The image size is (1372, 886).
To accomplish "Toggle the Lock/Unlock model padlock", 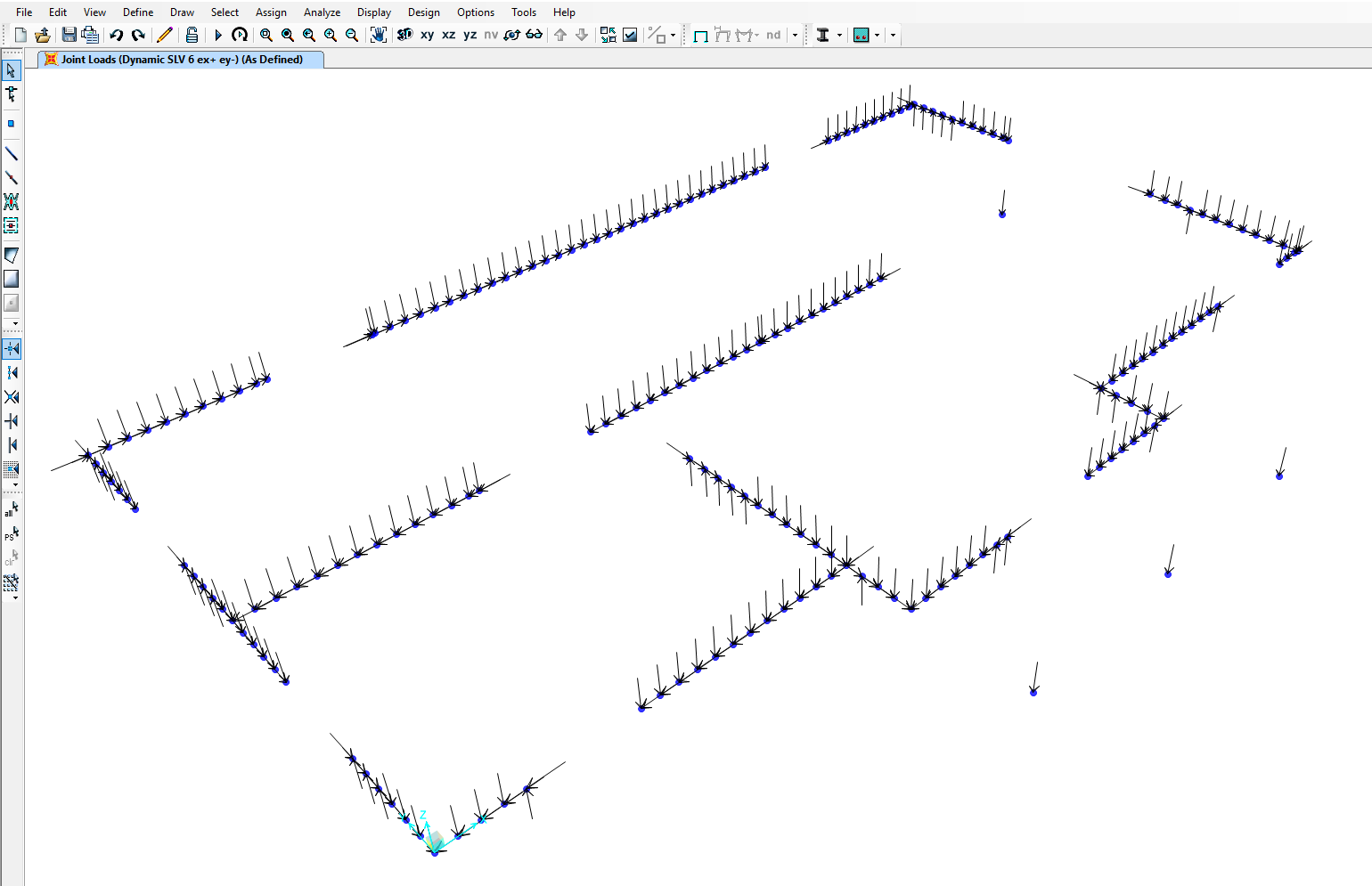I will (x=192, y=35).
